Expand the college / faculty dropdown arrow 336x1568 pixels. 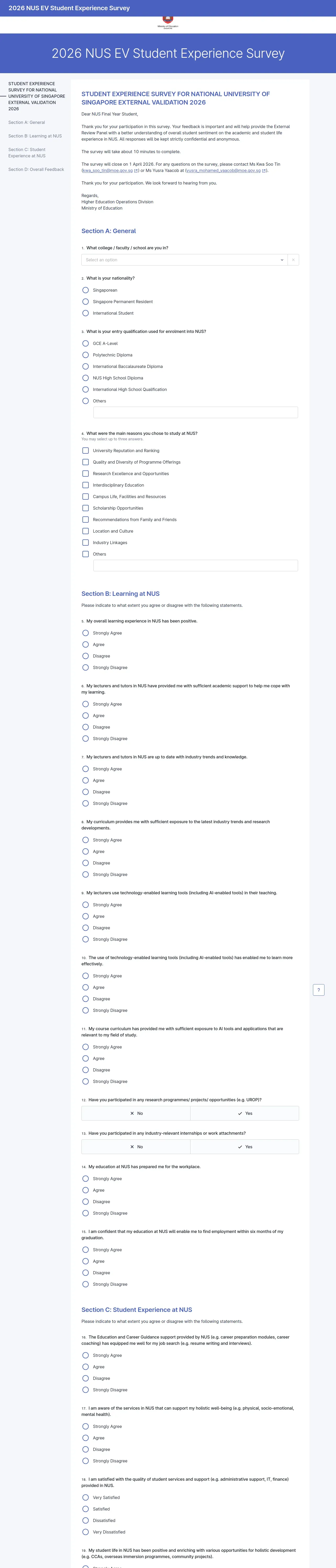coord(282,260)
